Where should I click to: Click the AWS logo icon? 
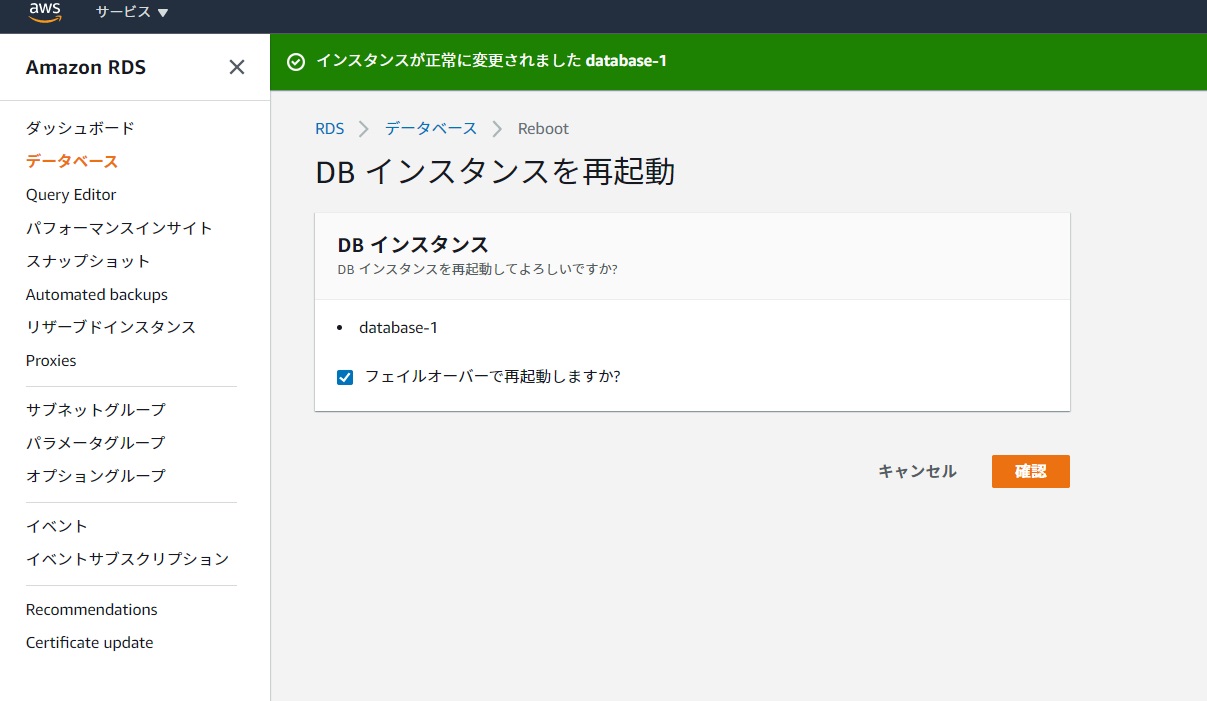click(x=45, y=12)
